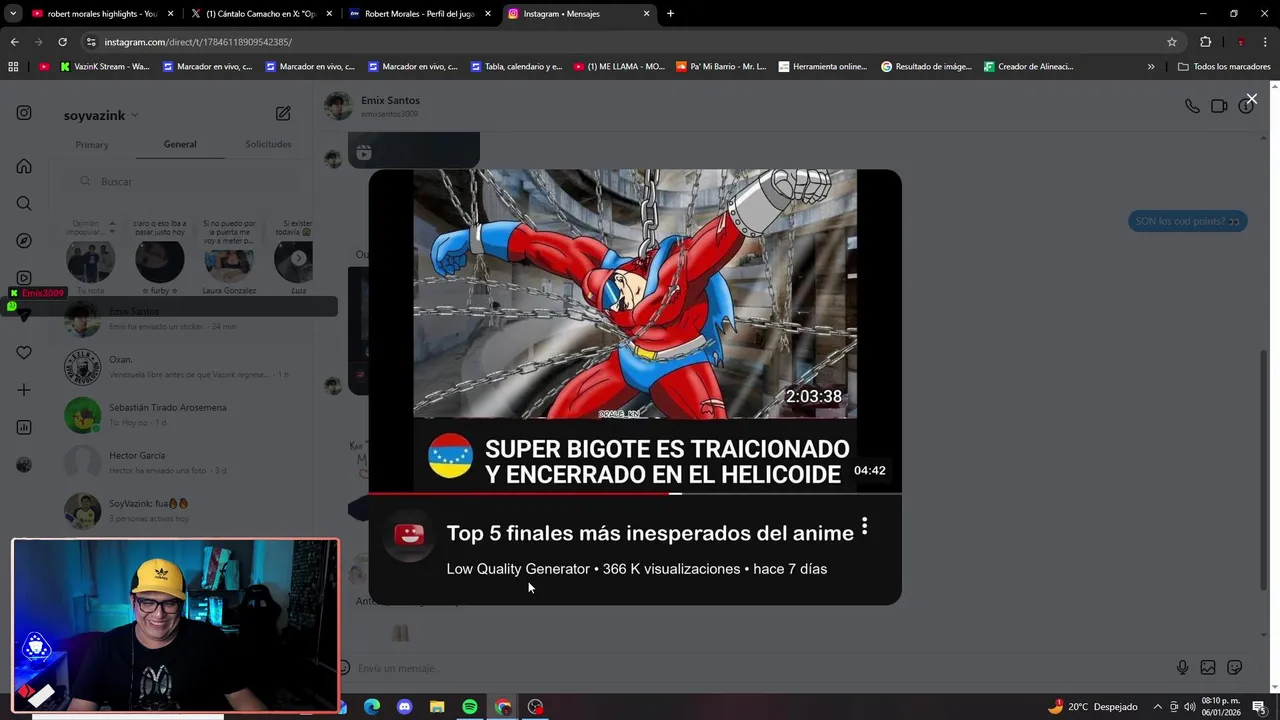Screen dimensions: 1280x720
Task: Open Instagram Search from sidebar
Action: point(24,203)
